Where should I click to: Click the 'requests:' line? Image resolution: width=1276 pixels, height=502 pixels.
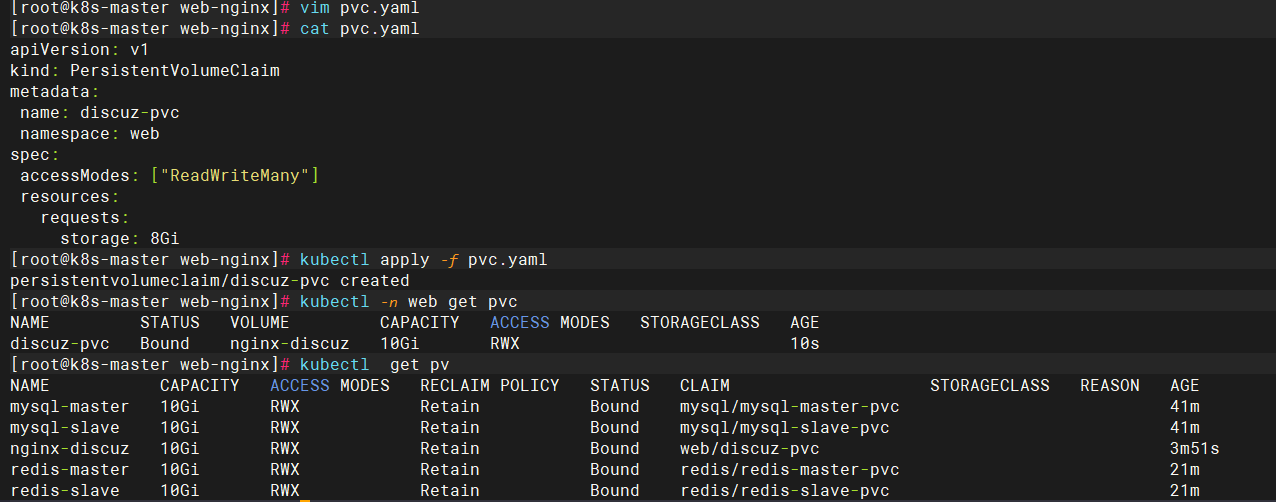(x=85, y=218)
